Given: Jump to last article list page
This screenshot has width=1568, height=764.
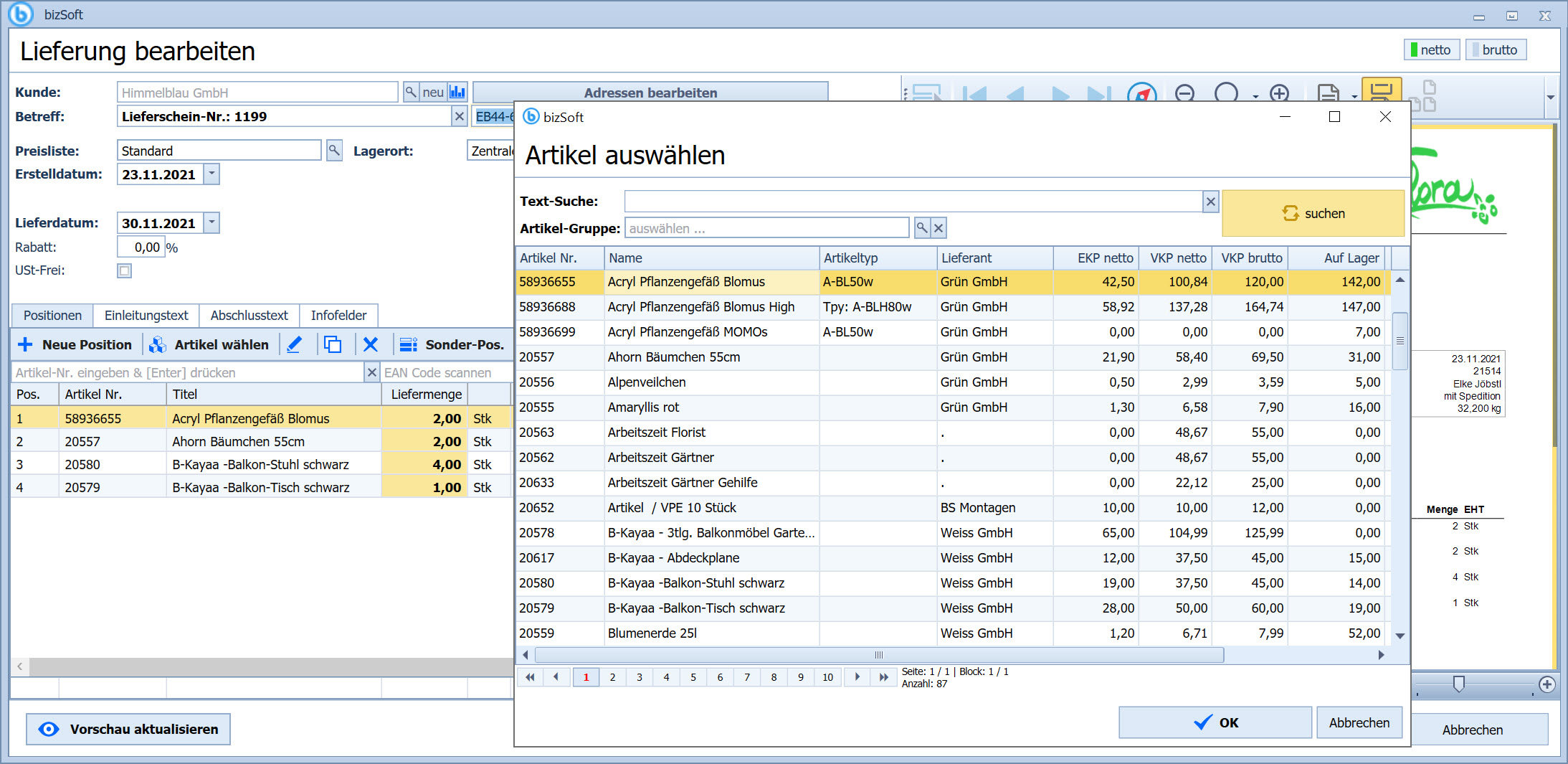Looking at the screenshot, I should 883,676.
